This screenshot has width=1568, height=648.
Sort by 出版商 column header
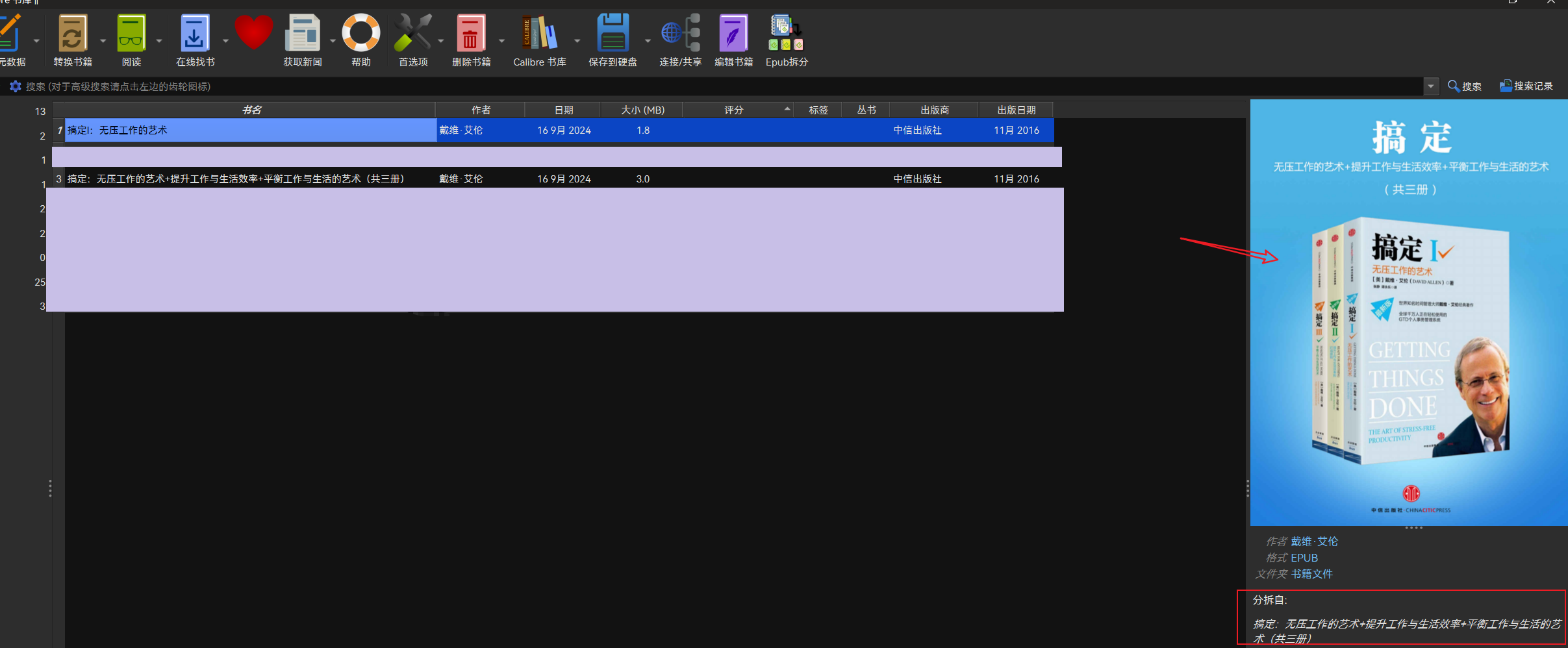click(x=935, y=110)
